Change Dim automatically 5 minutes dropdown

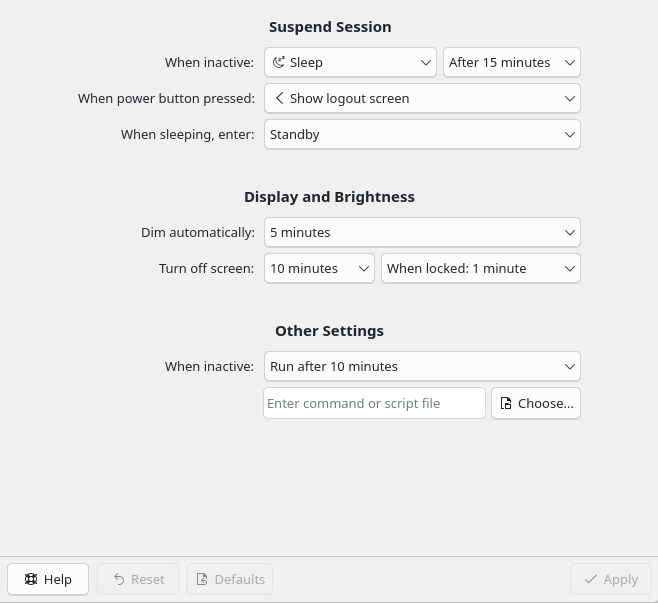point(422,232)
